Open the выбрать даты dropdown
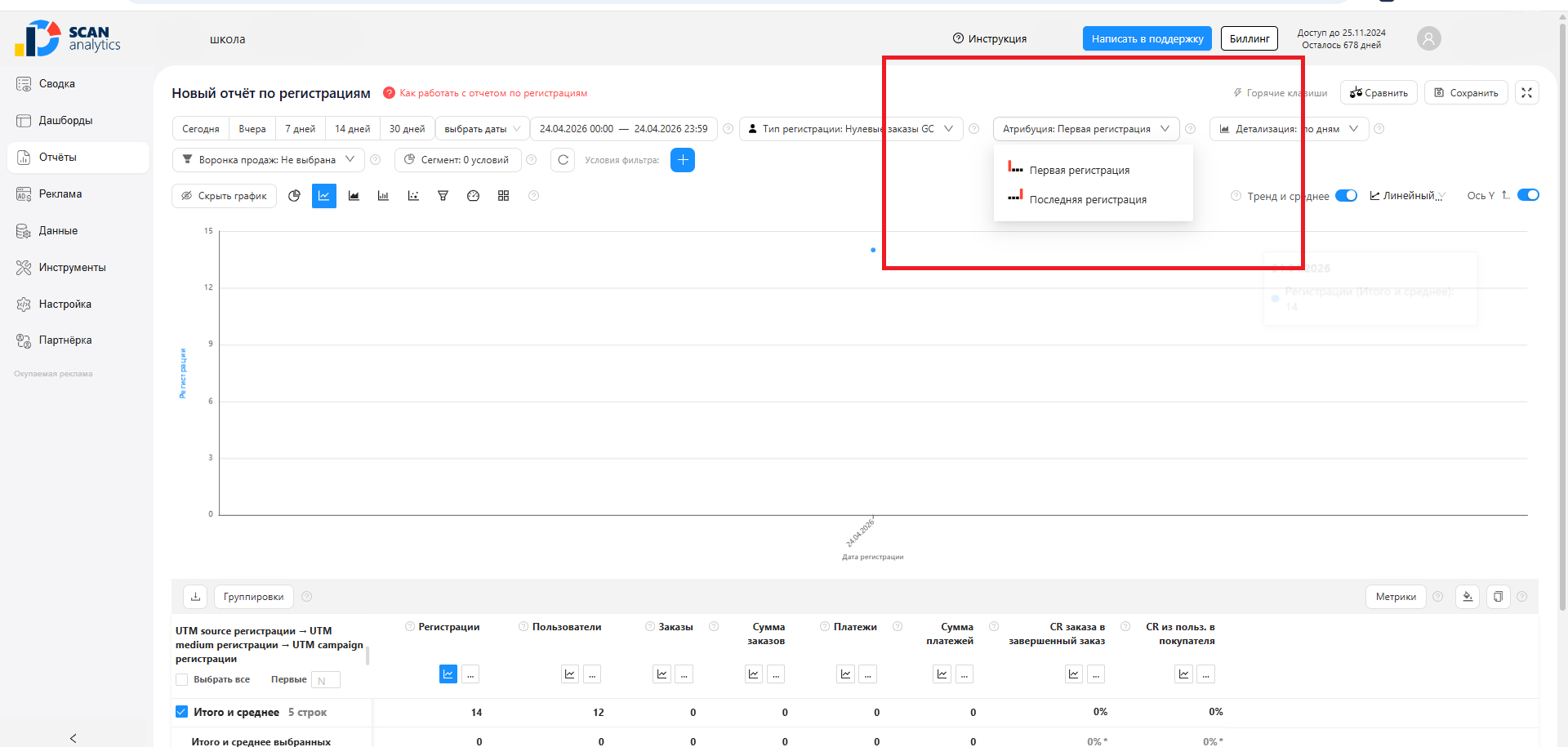Screen dimensions: 1568x747 (483, 129)
